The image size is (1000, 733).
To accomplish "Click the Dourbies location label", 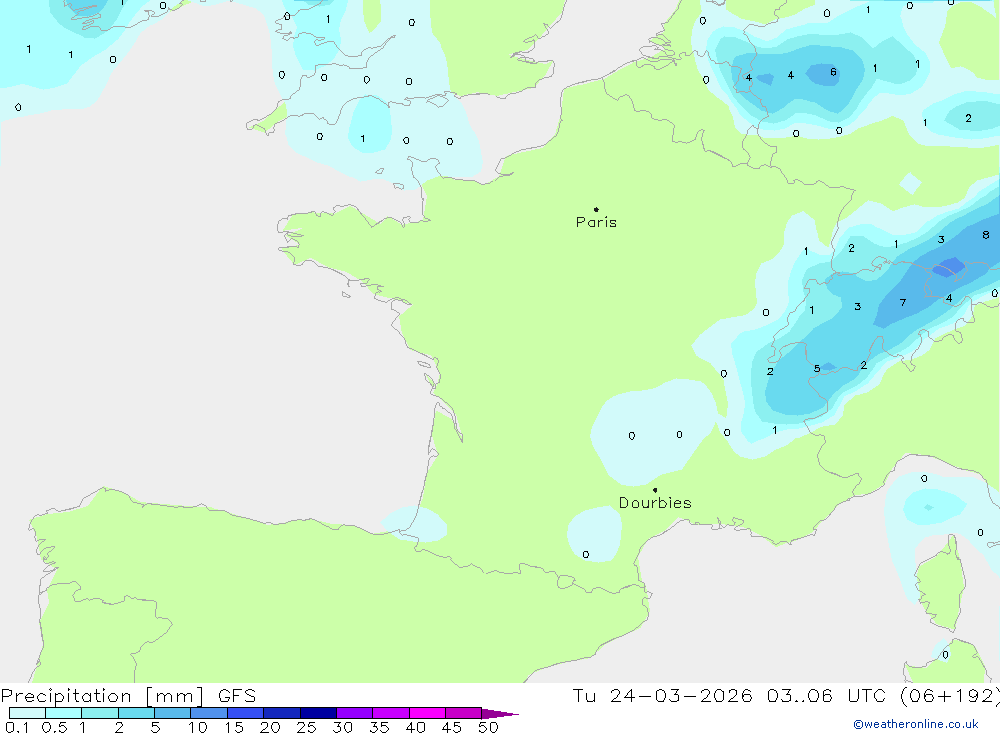I will [655, 503].
